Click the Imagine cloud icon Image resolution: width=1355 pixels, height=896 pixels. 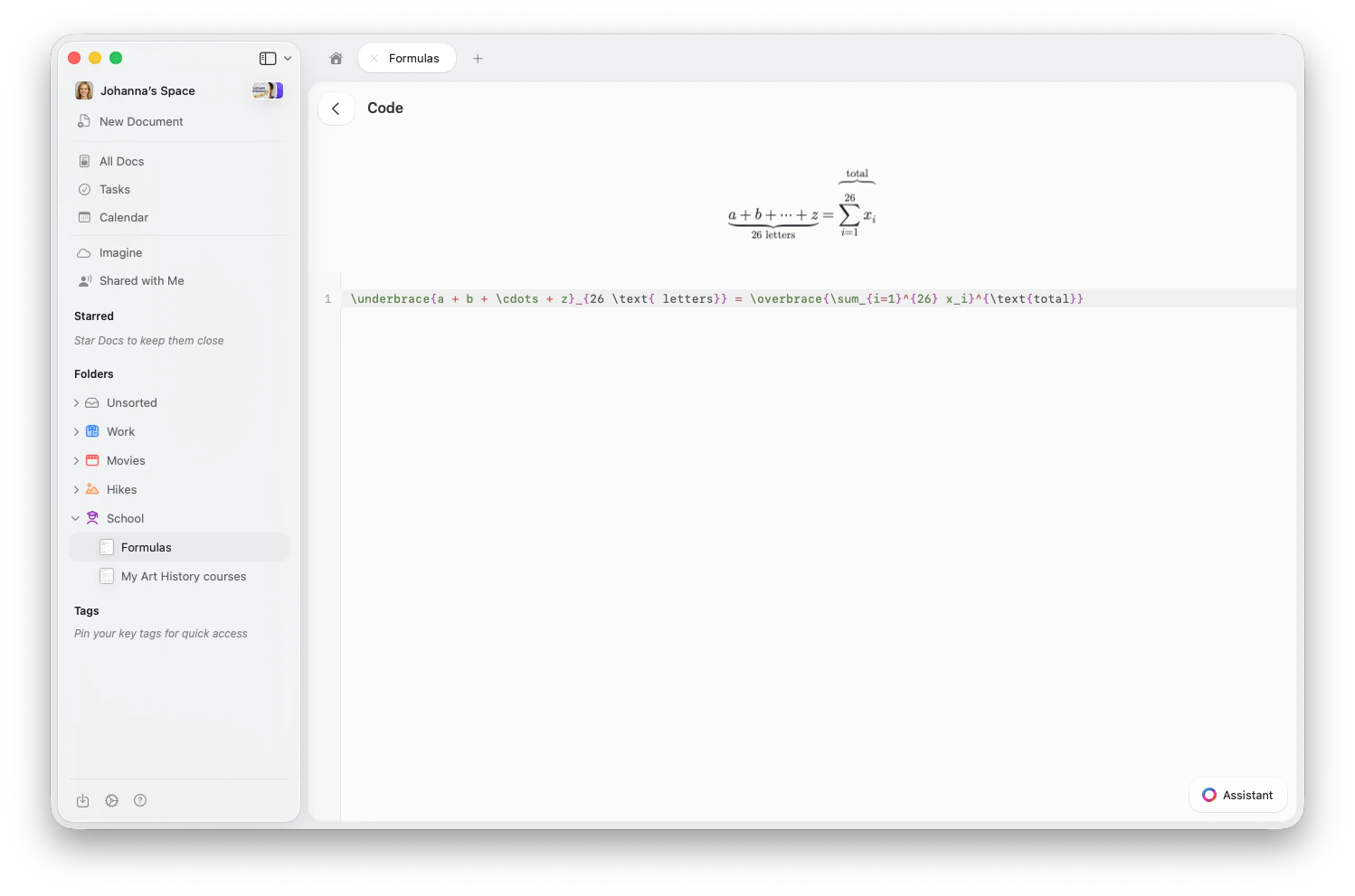(84, 253)
